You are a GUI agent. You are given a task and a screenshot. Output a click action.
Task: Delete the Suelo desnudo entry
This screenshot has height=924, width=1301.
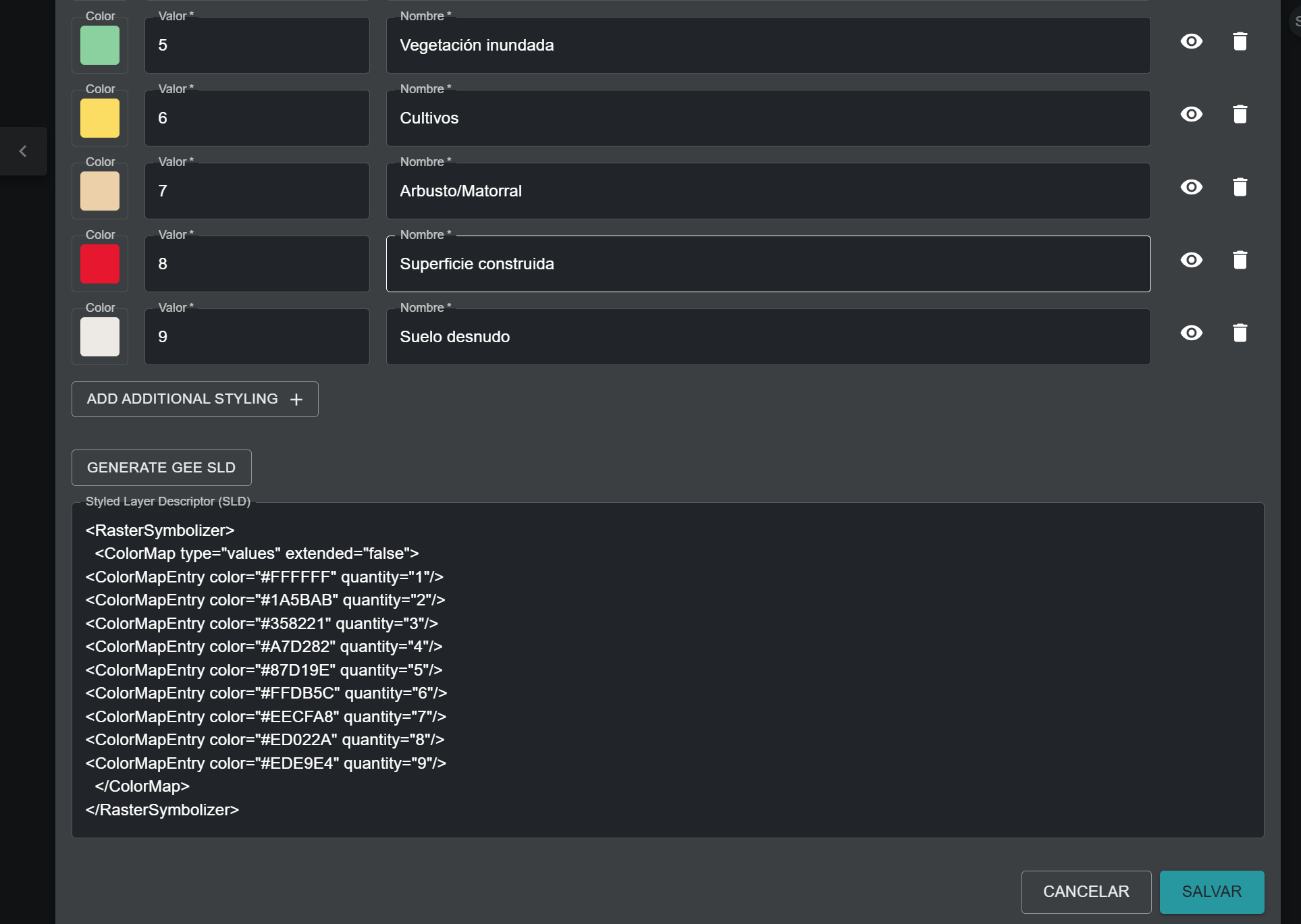1240,333
